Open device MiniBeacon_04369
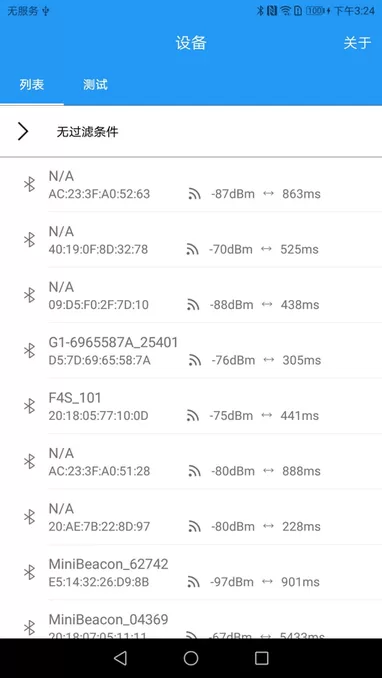 coord(191,622)
